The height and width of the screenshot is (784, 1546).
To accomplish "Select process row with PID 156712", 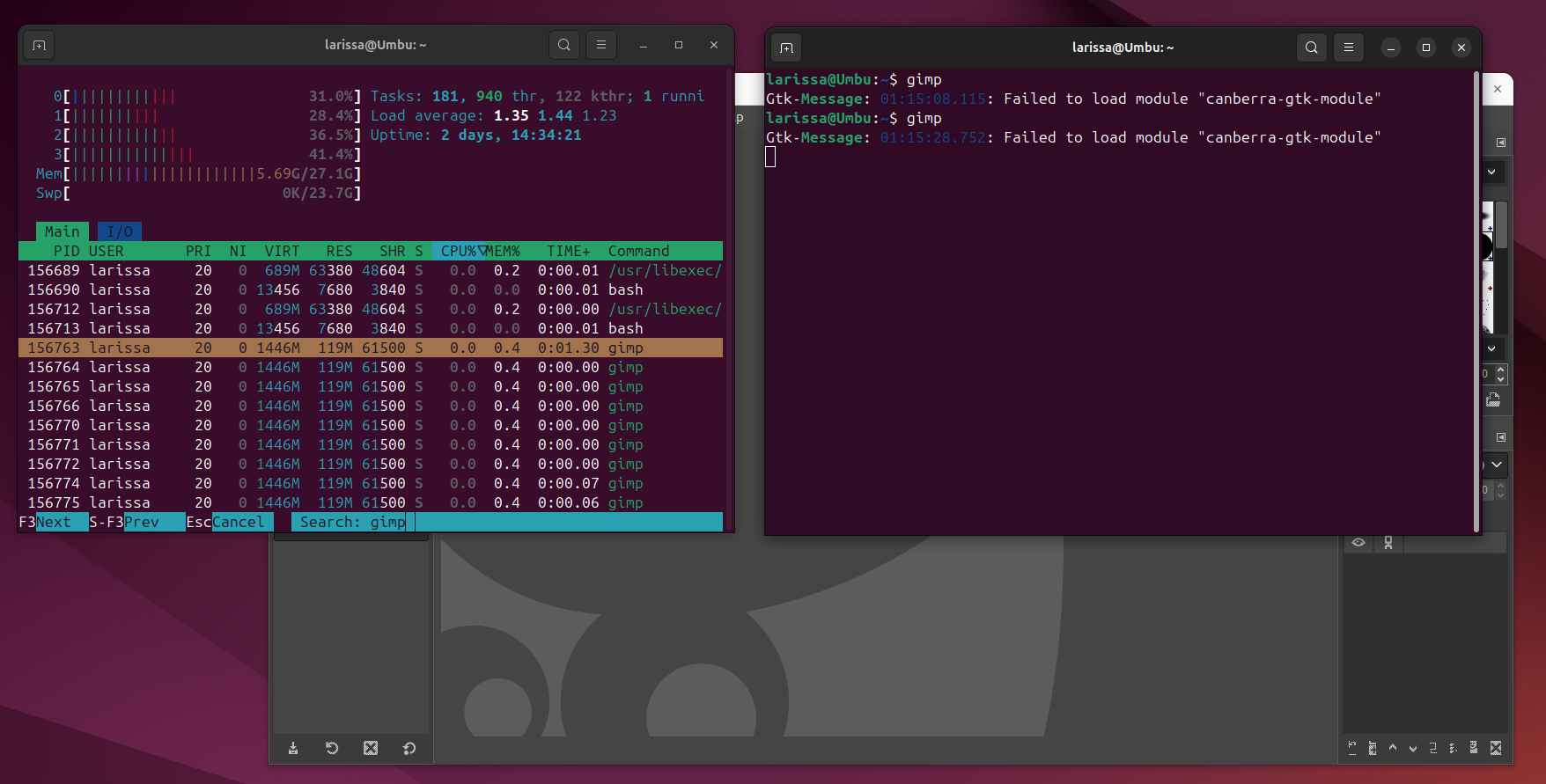I will [371, 309].
